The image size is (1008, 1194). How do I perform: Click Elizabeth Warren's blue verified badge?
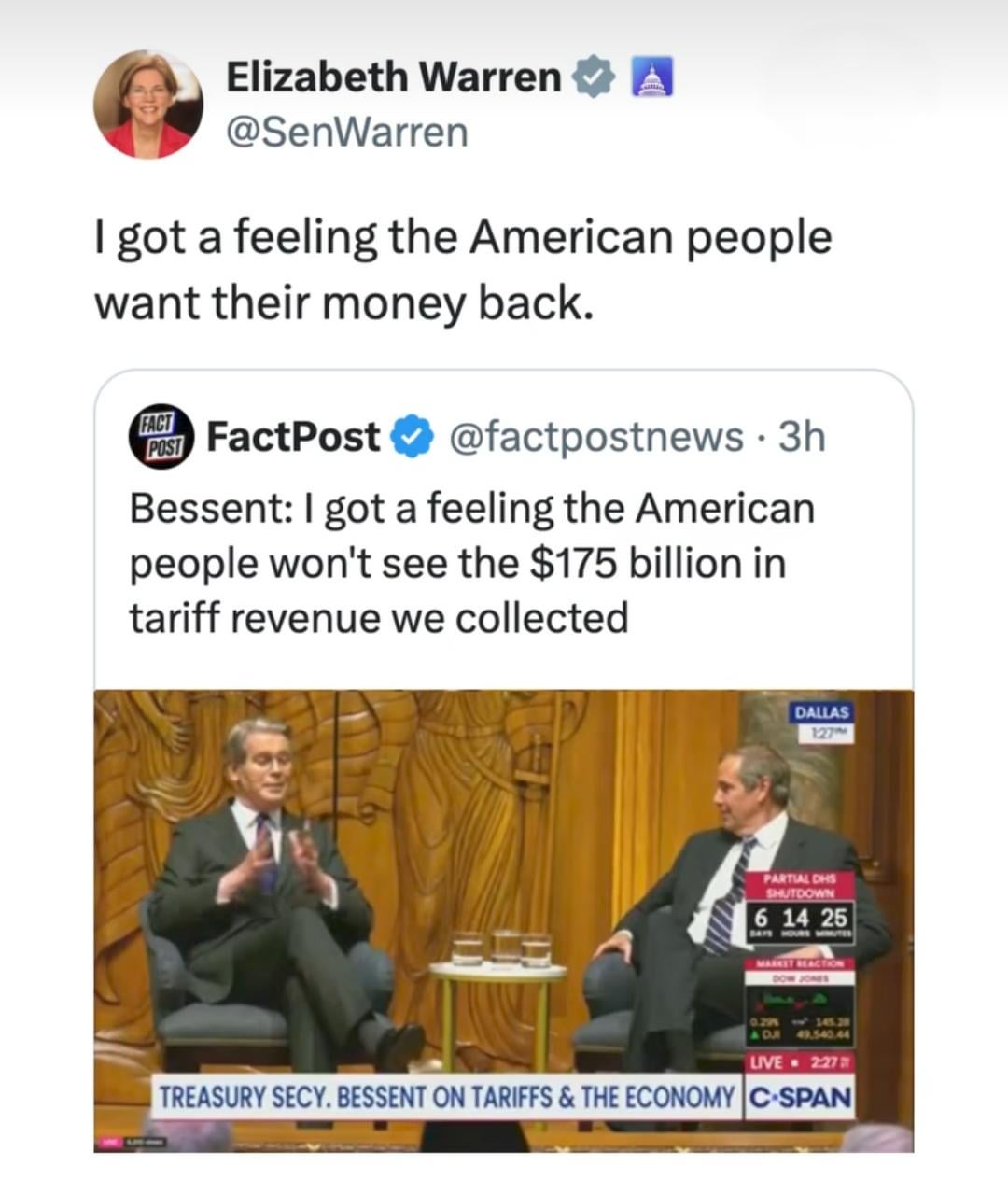click(591, 77)
